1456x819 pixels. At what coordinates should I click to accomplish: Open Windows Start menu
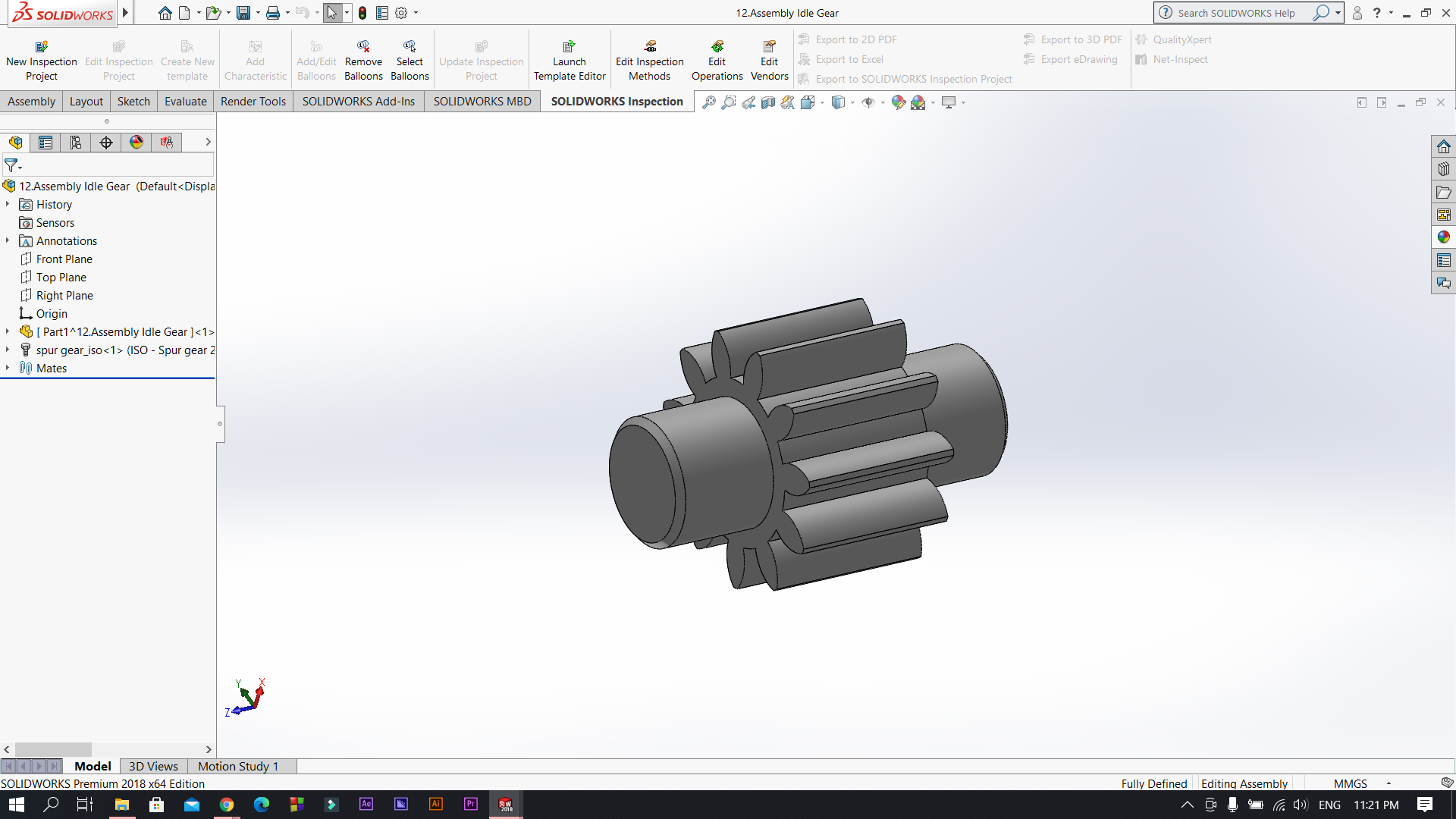[17, 805]
